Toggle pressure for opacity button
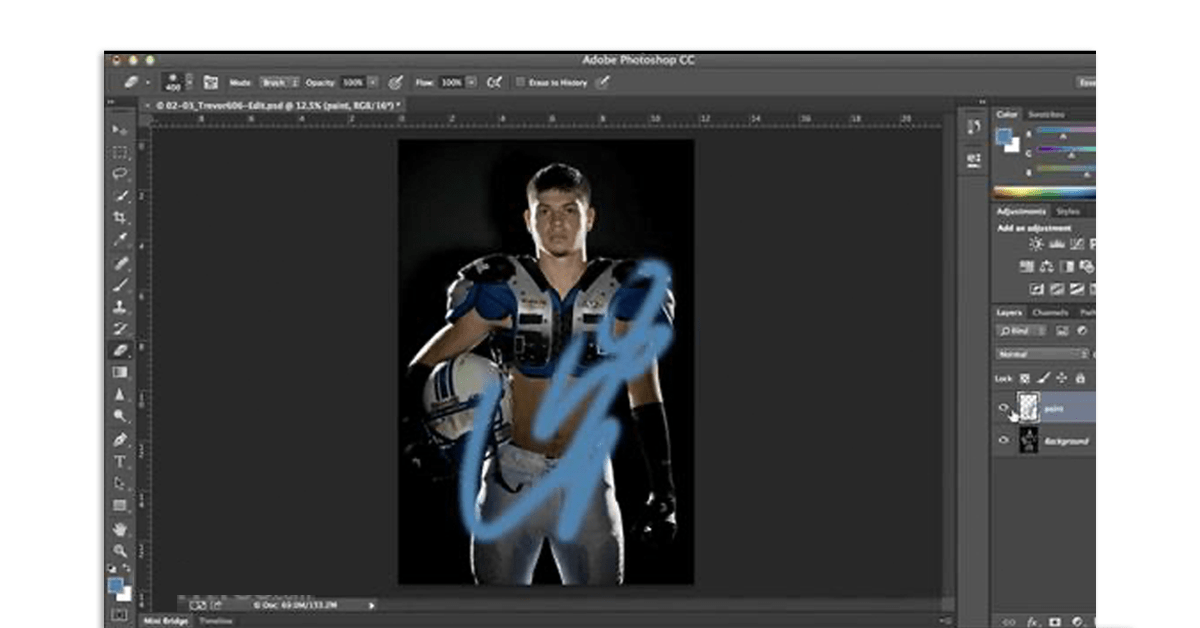This screenshot has height=628, width=1200. pos(395,83)
